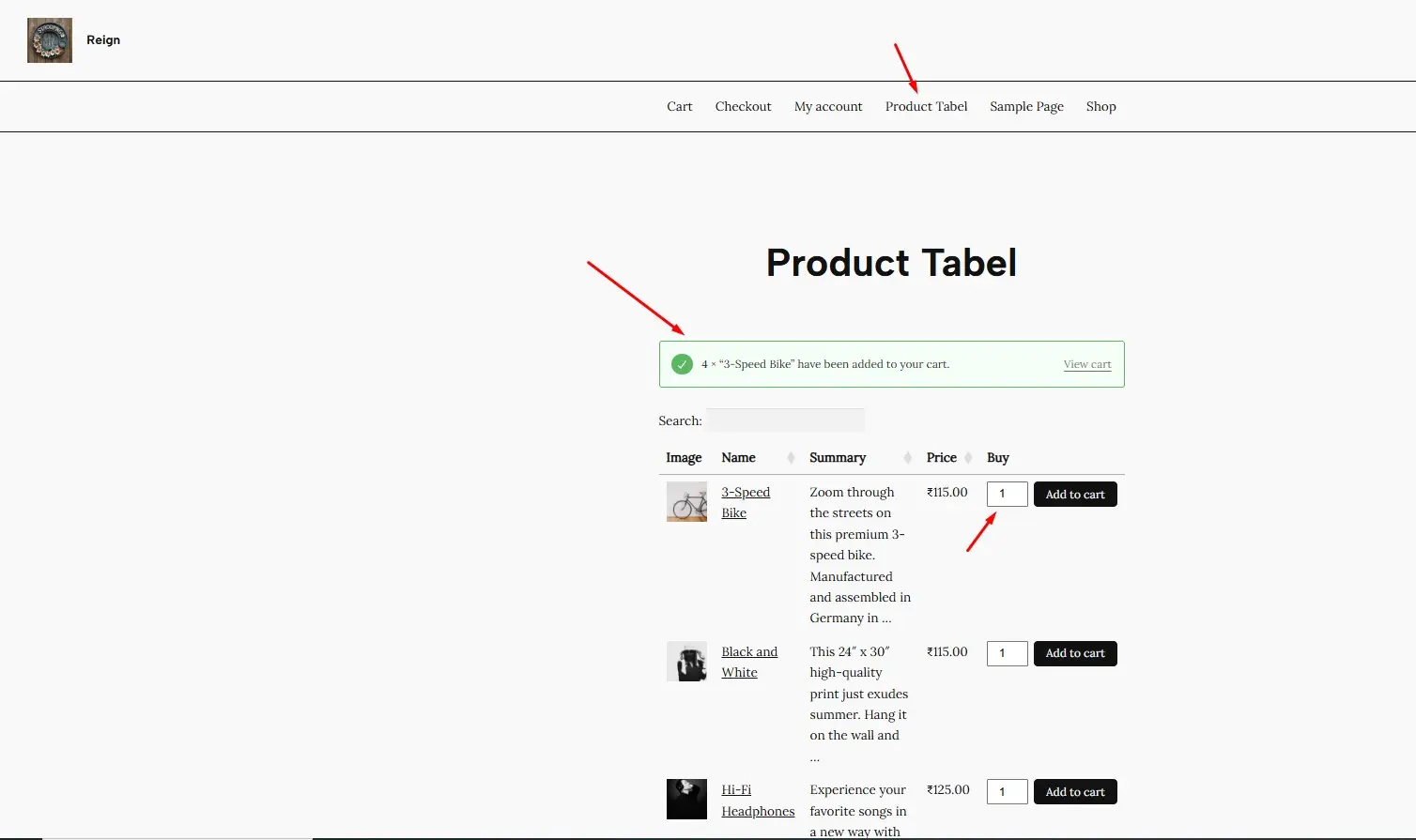
Task: Click the View cart link
Action: tap(1086, 364)
